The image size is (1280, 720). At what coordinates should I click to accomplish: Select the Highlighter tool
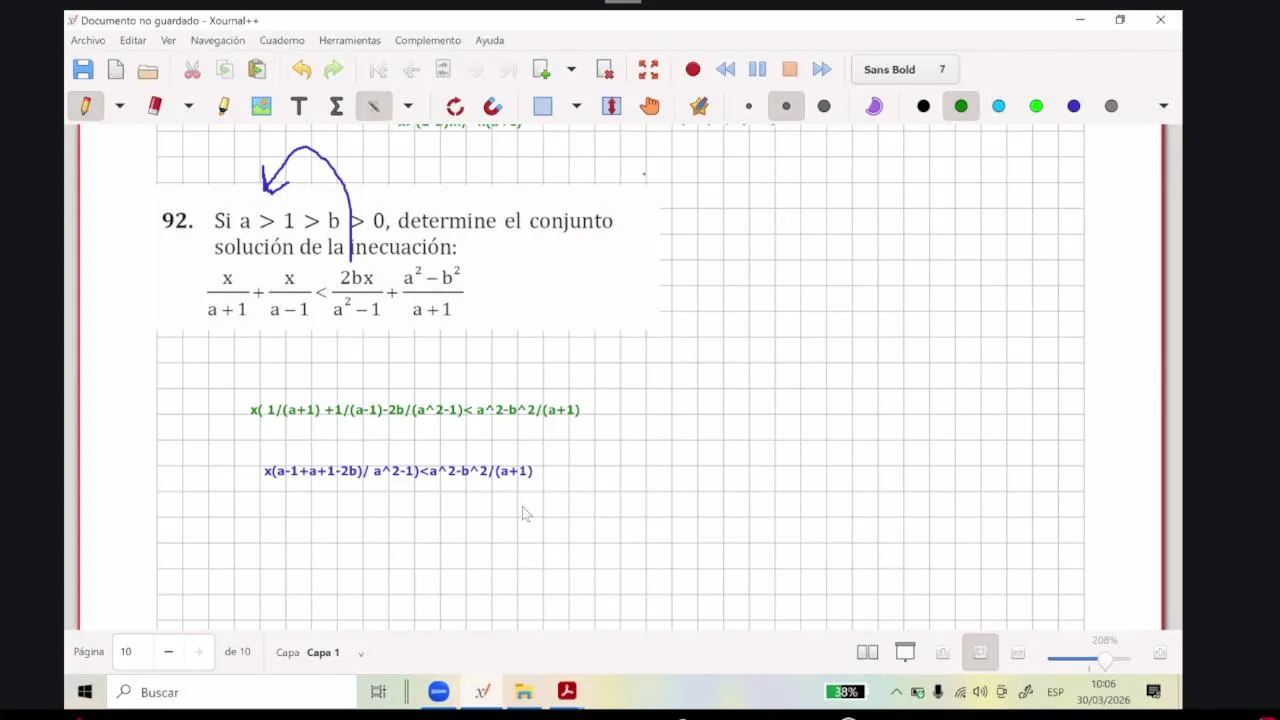(224, 106)
